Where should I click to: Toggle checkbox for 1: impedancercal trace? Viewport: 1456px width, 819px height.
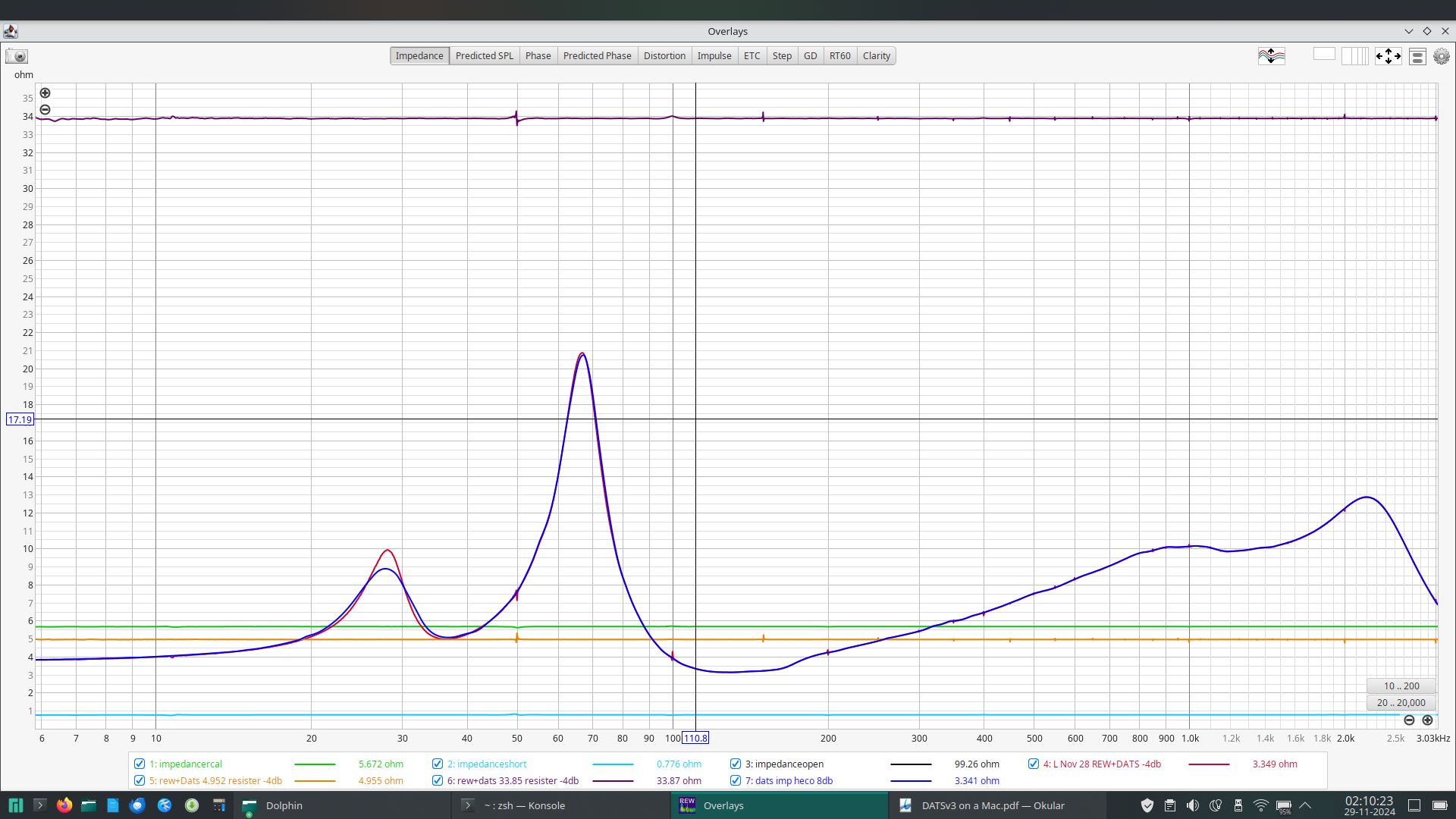tap(140, 764)
